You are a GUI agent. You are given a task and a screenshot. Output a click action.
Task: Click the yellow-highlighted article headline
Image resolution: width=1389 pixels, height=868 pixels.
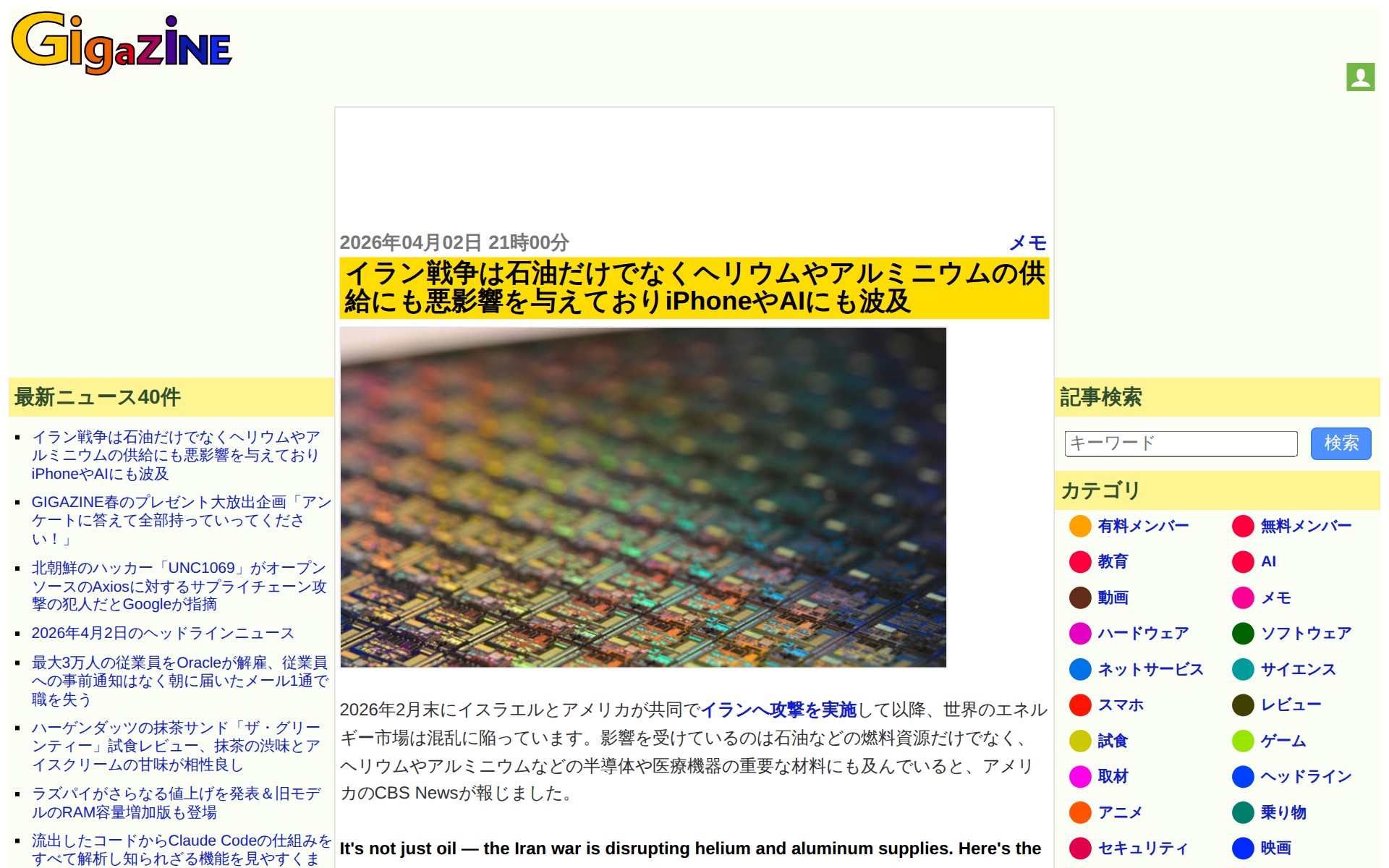pyautogui.click(x=694, y=288)
